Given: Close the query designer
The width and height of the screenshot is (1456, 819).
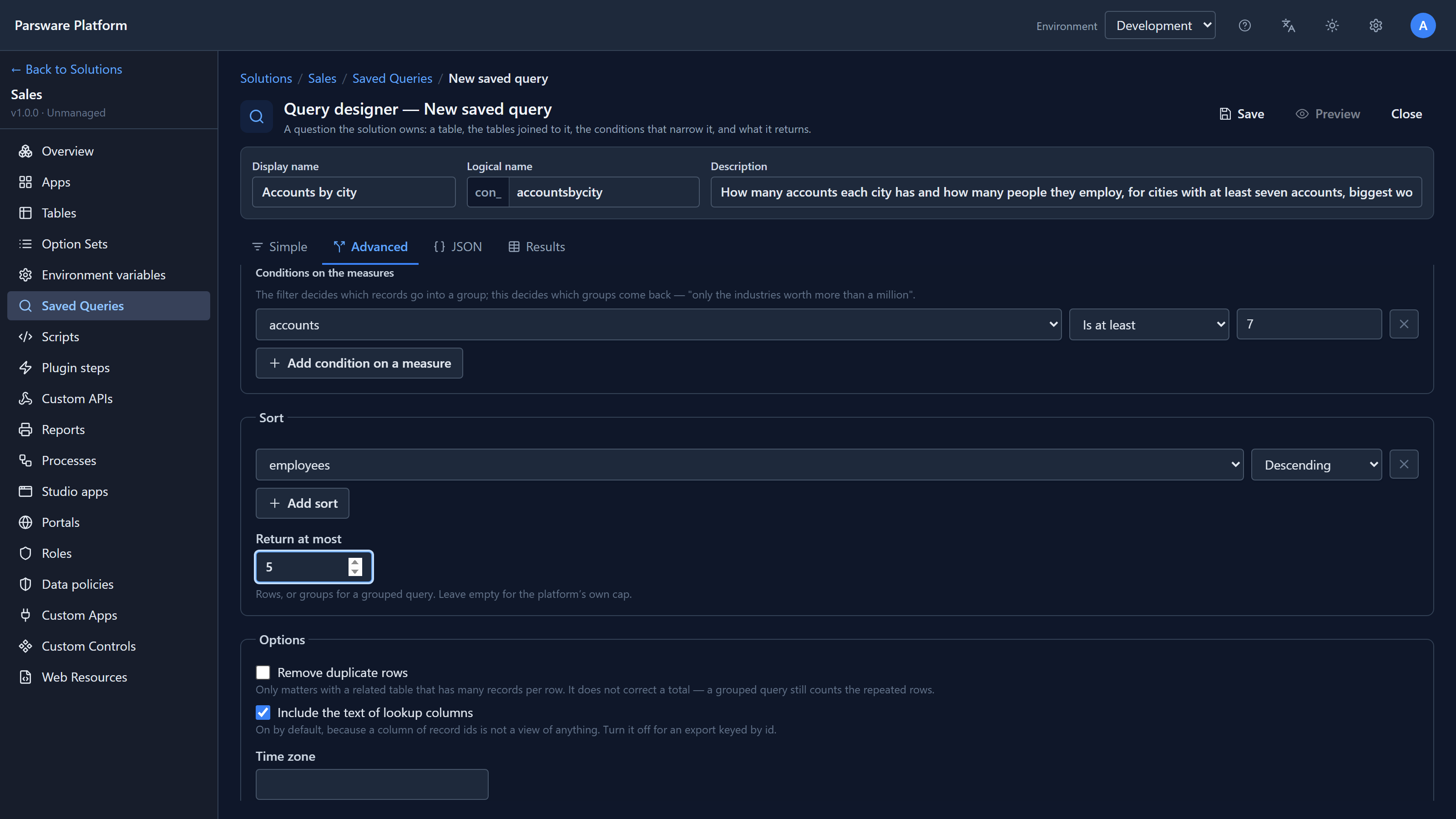Looking at the screenshot, I should [x=1406, y=114].
